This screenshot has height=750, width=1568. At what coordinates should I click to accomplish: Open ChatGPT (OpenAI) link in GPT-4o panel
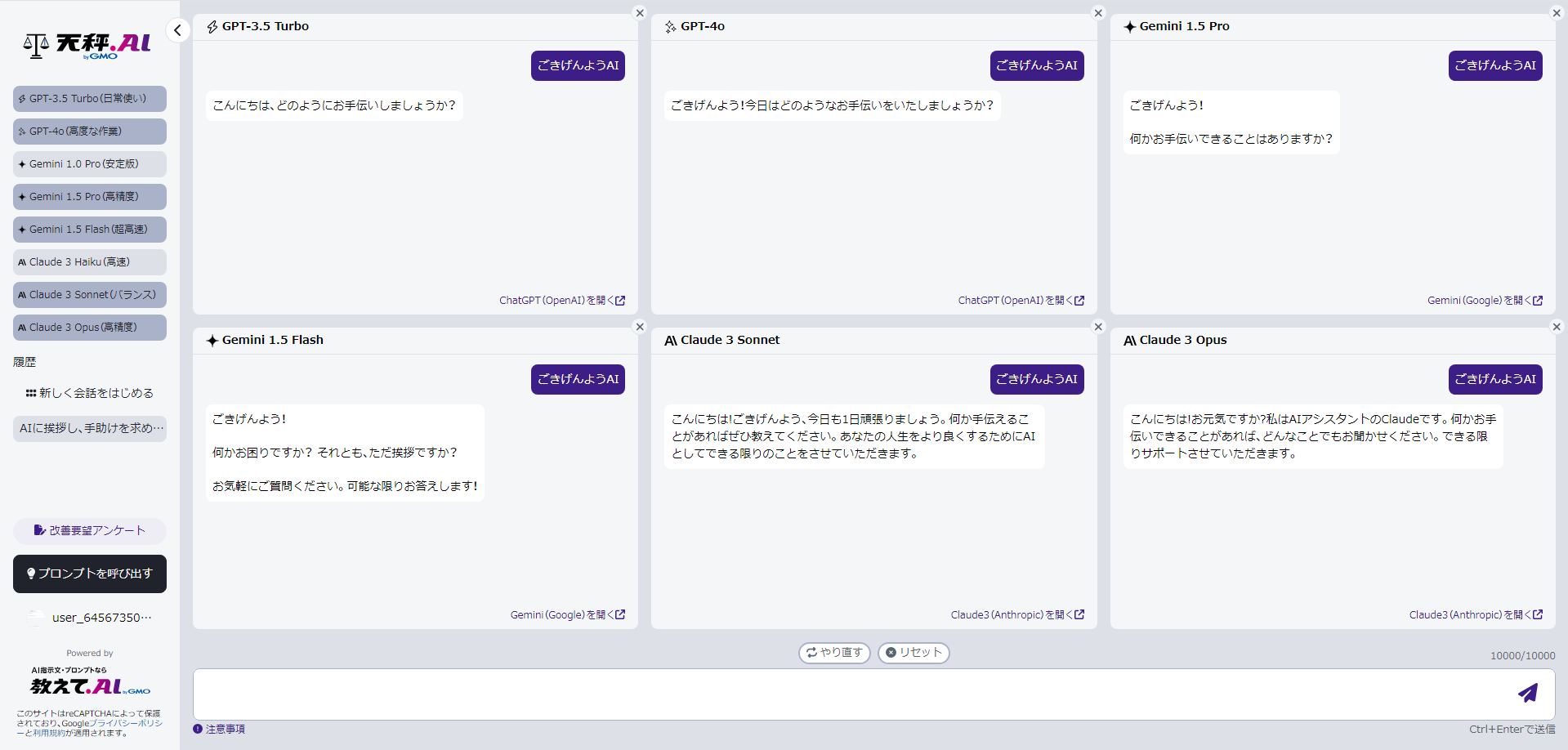[x=1021, y=301]
